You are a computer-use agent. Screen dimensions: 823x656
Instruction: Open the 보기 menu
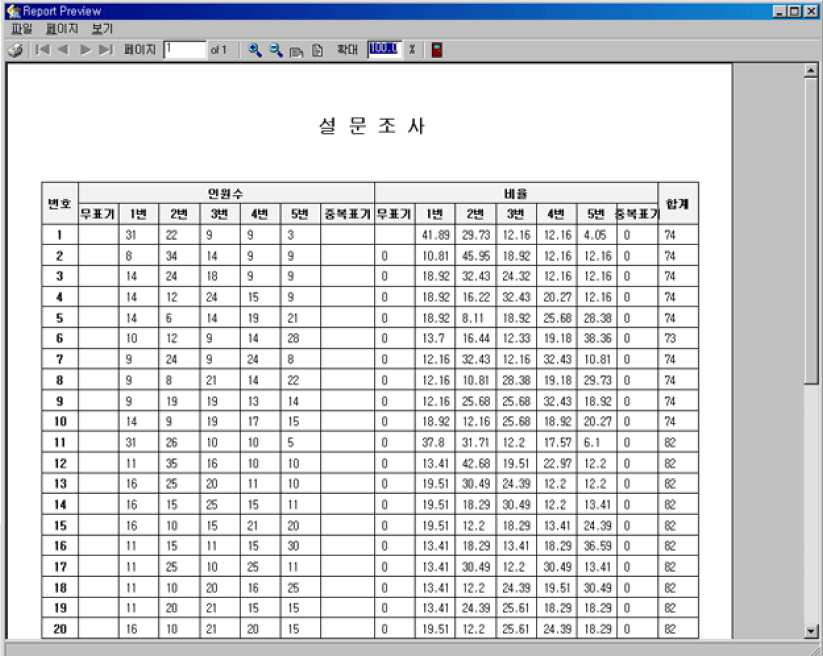(102, 29)
